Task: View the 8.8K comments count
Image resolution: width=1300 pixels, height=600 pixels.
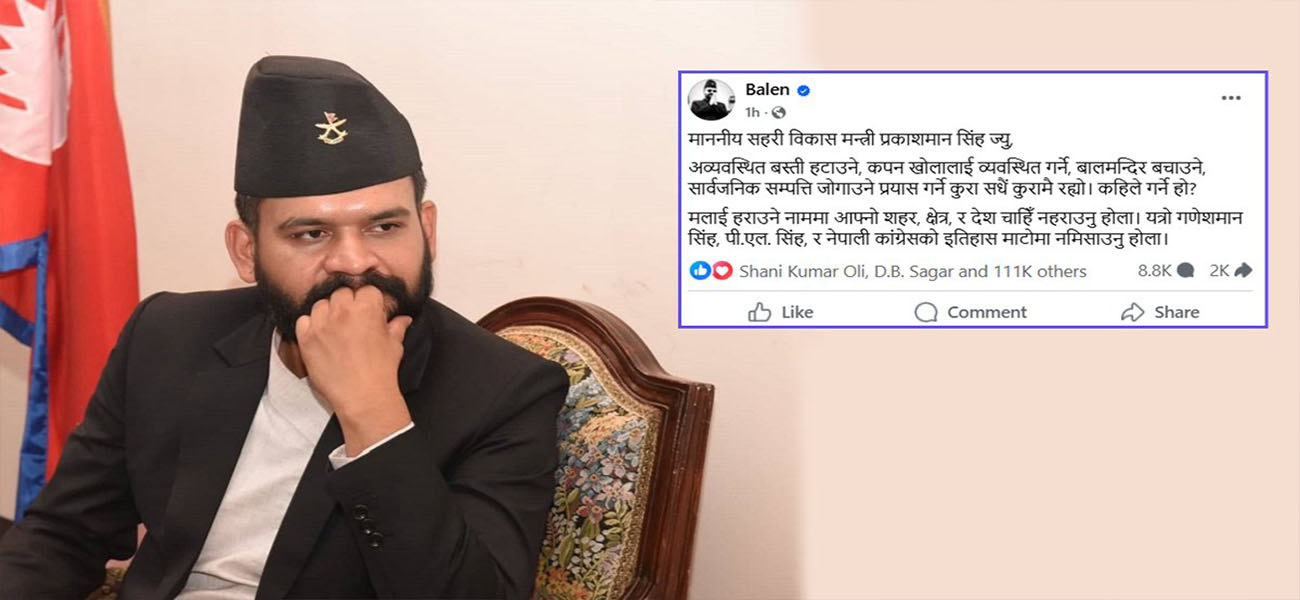Action: pyautogui.click(x=1155, y=270)
